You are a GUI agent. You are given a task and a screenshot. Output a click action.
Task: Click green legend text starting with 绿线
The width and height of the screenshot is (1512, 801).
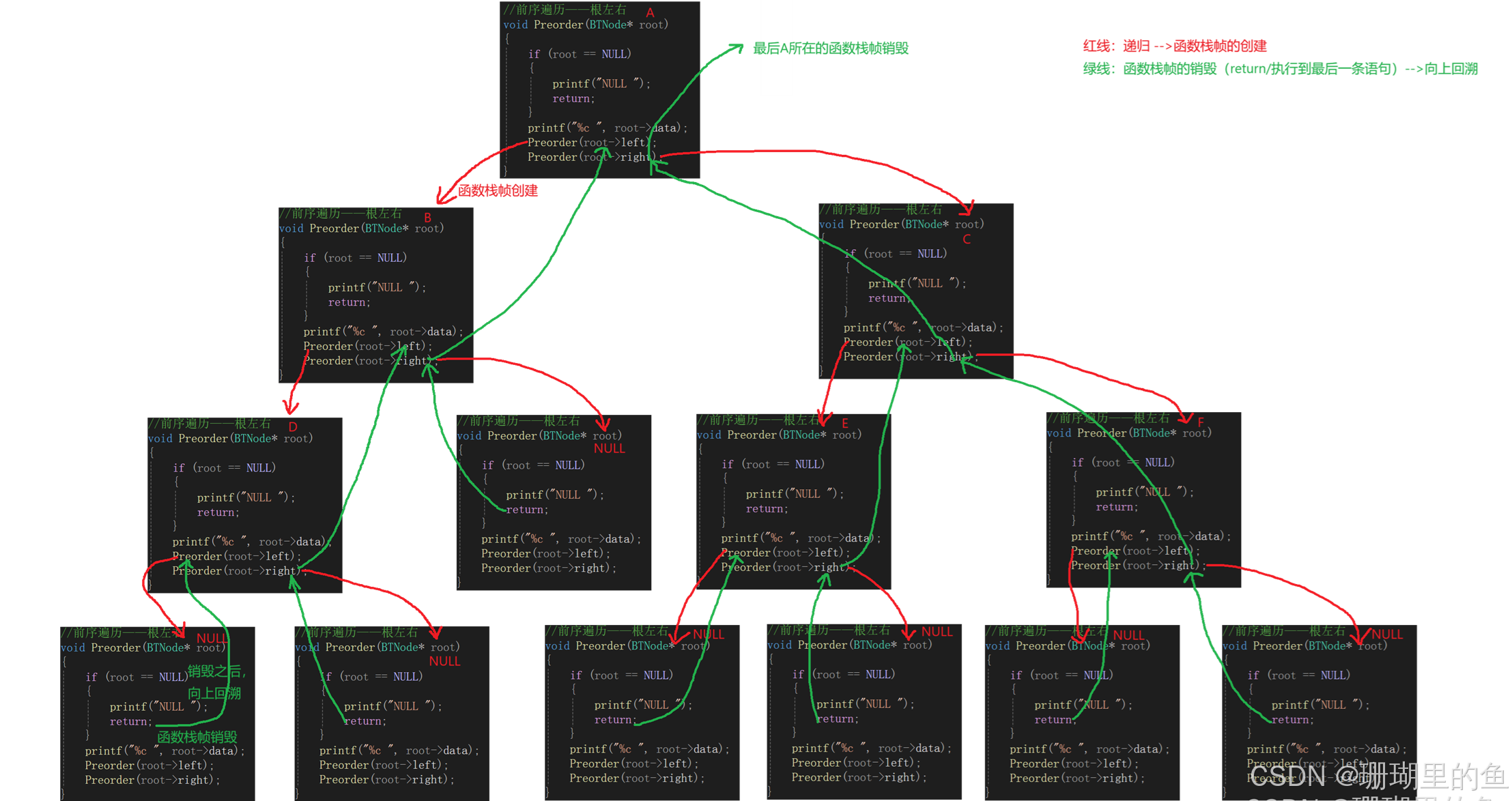(x=1280, y=69)
